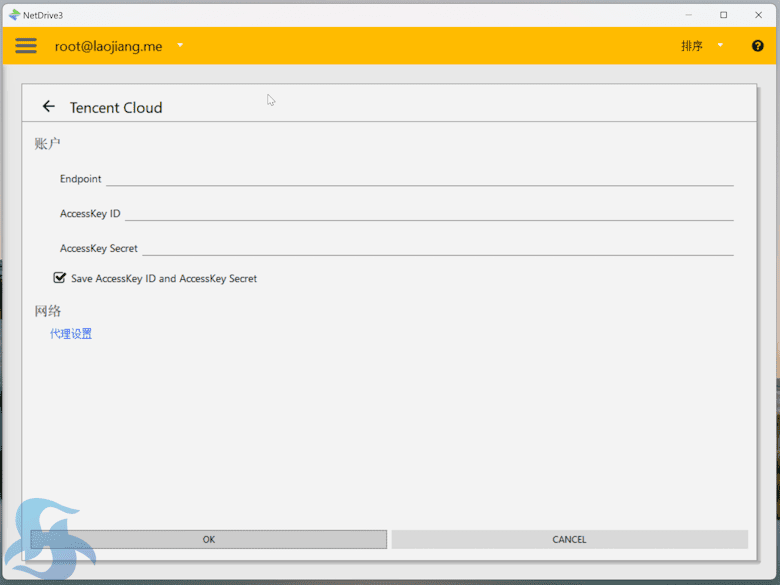Open the 代理设置 proxy settings link
The image size is (780, 585).
click(71, 334)
